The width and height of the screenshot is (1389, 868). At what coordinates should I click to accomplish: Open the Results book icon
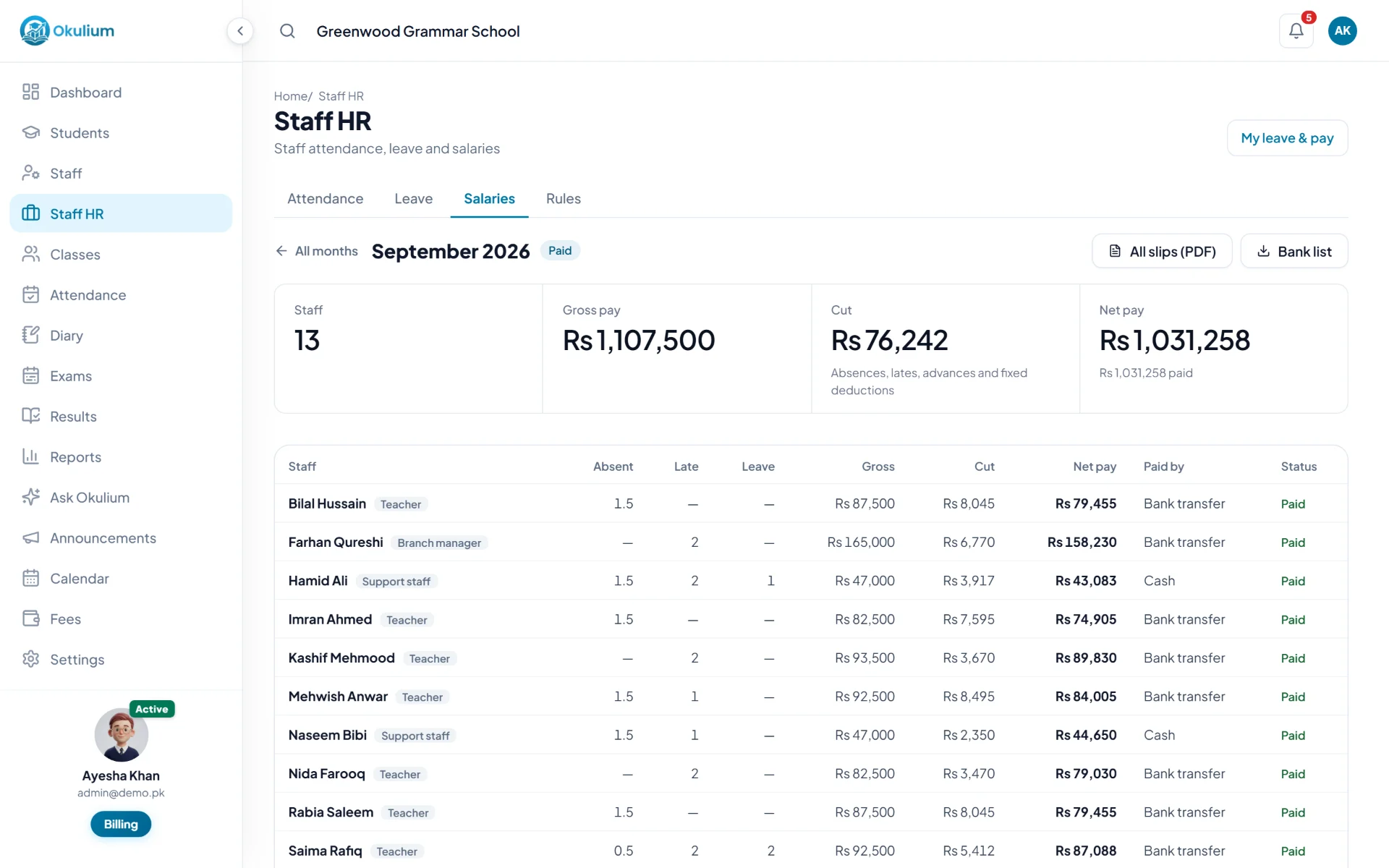(30, 416)
